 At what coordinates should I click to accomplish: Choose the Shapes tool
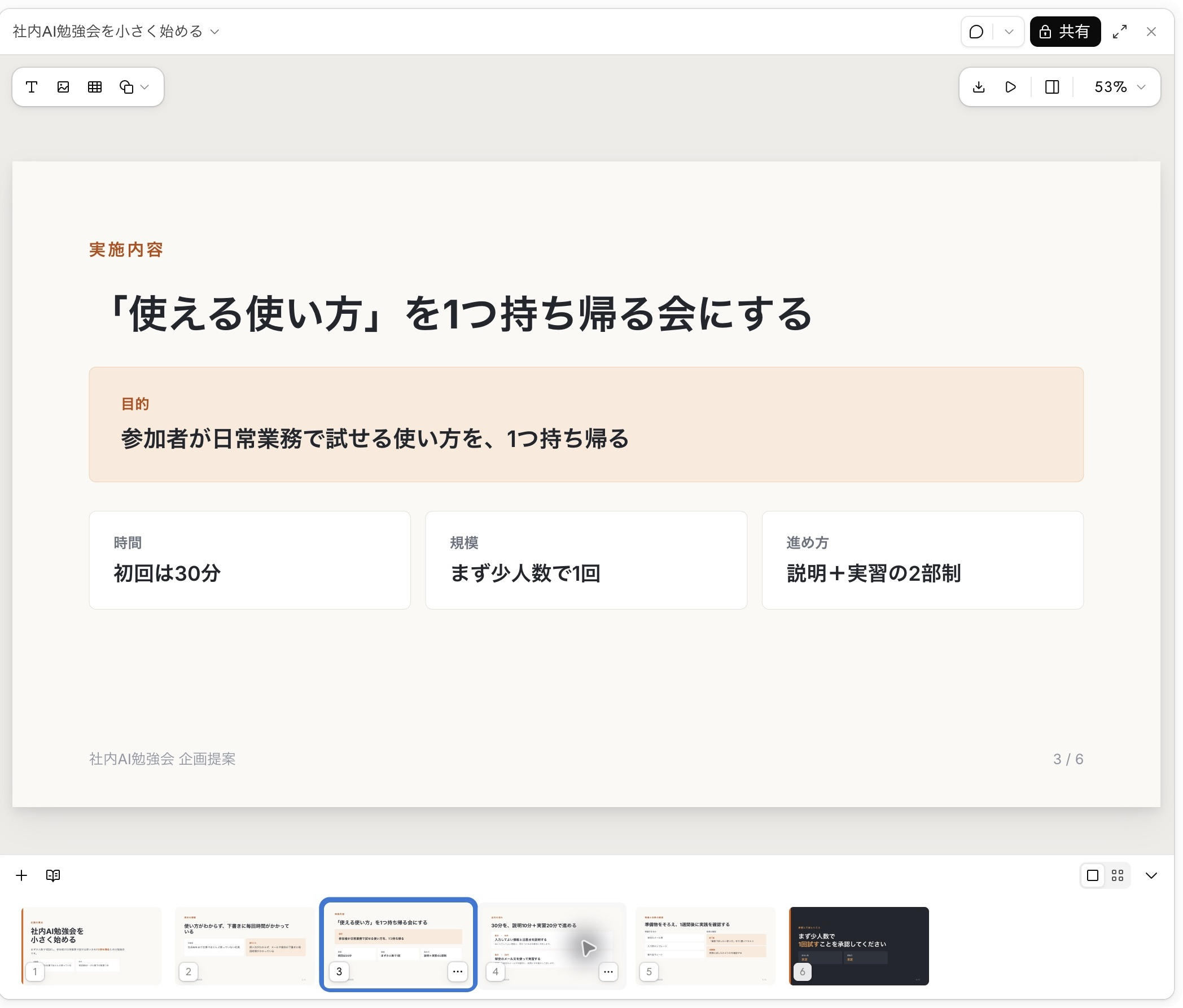click(126, 87)
